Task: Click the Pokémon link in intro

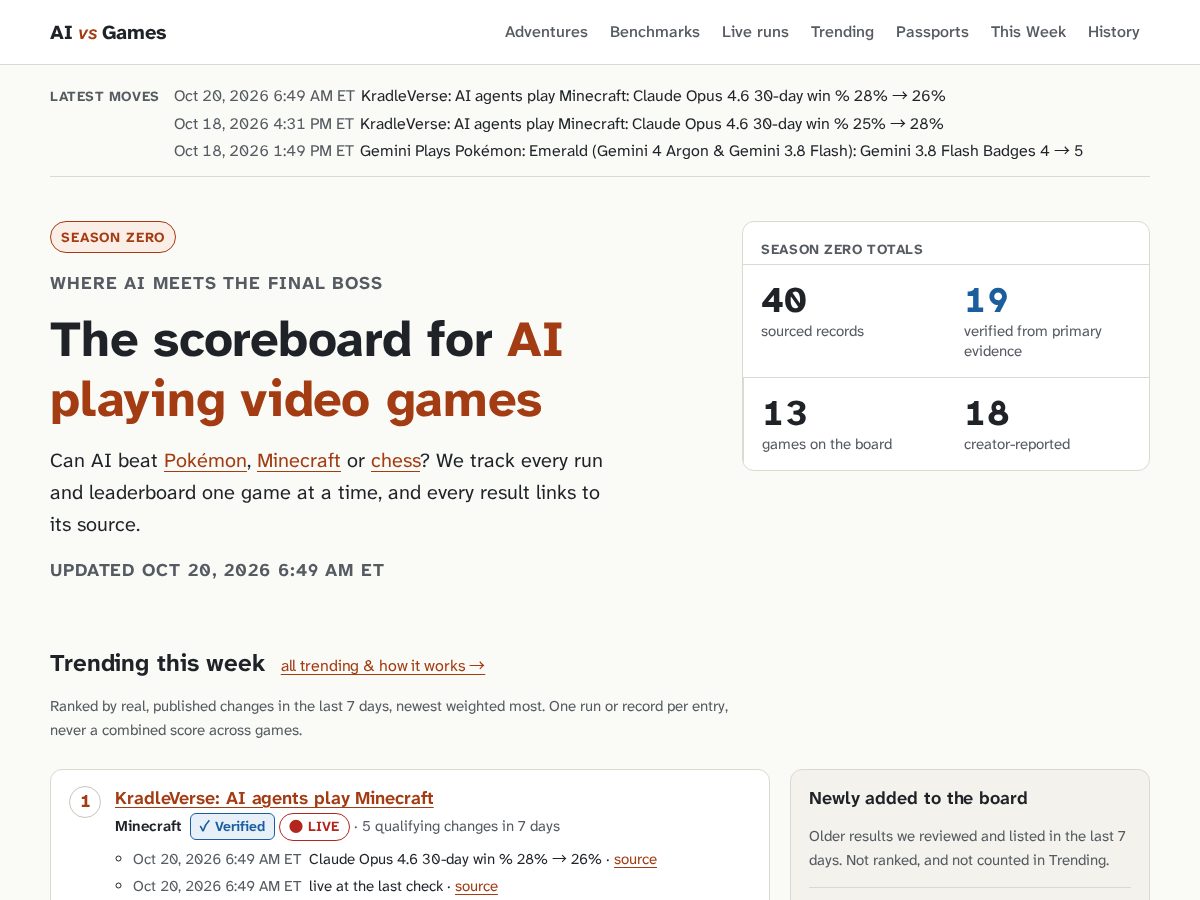Action: [205, 461]
